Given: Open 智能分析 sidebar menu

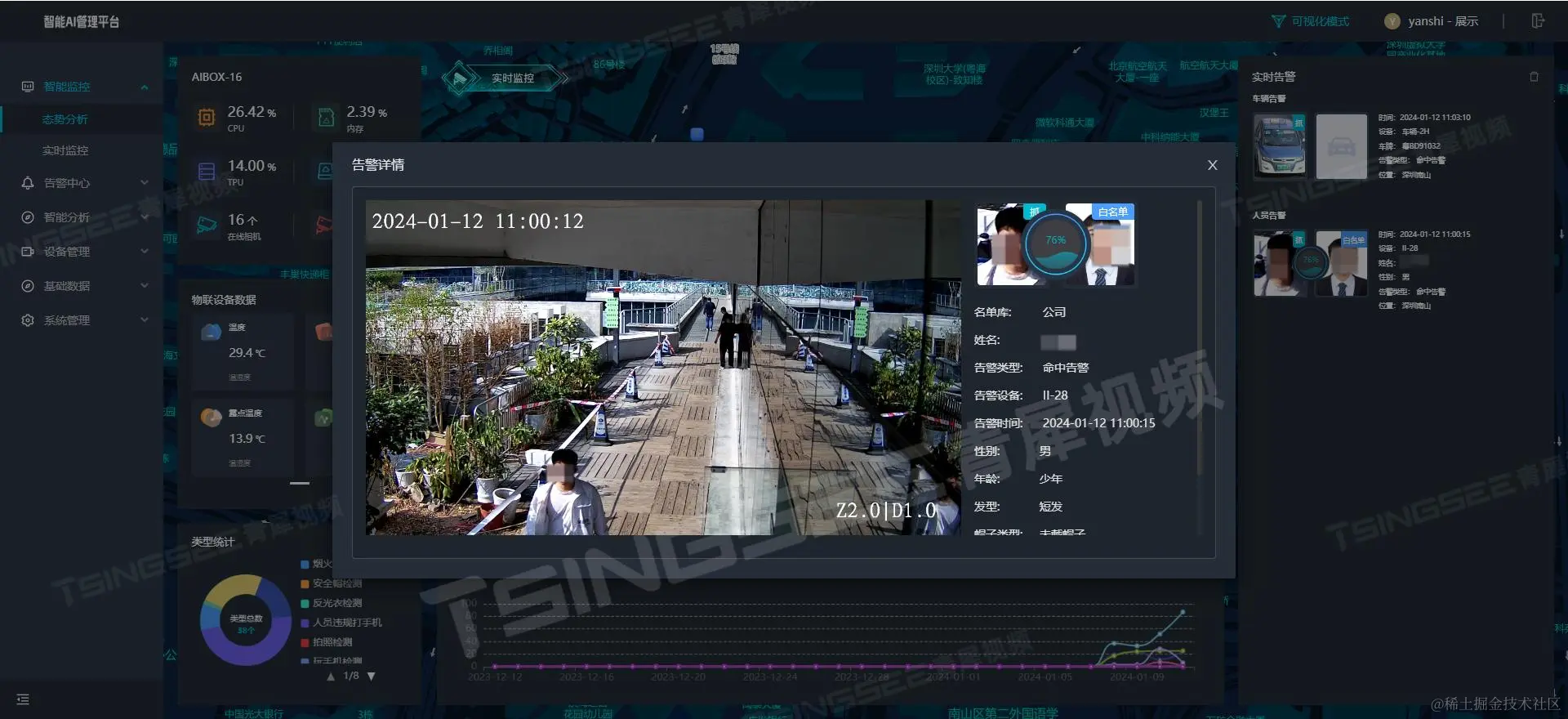Looking at the screenshot, I should pyautogui.click(x=82, y=217).
